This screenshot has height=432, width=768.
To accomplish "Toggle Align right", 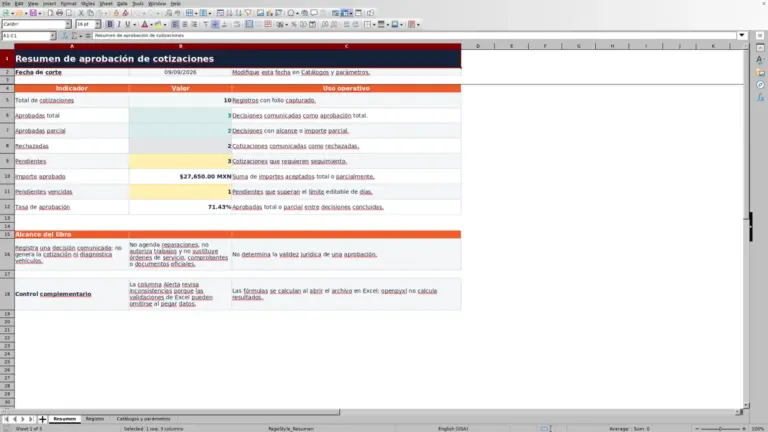I will point(194,24).
